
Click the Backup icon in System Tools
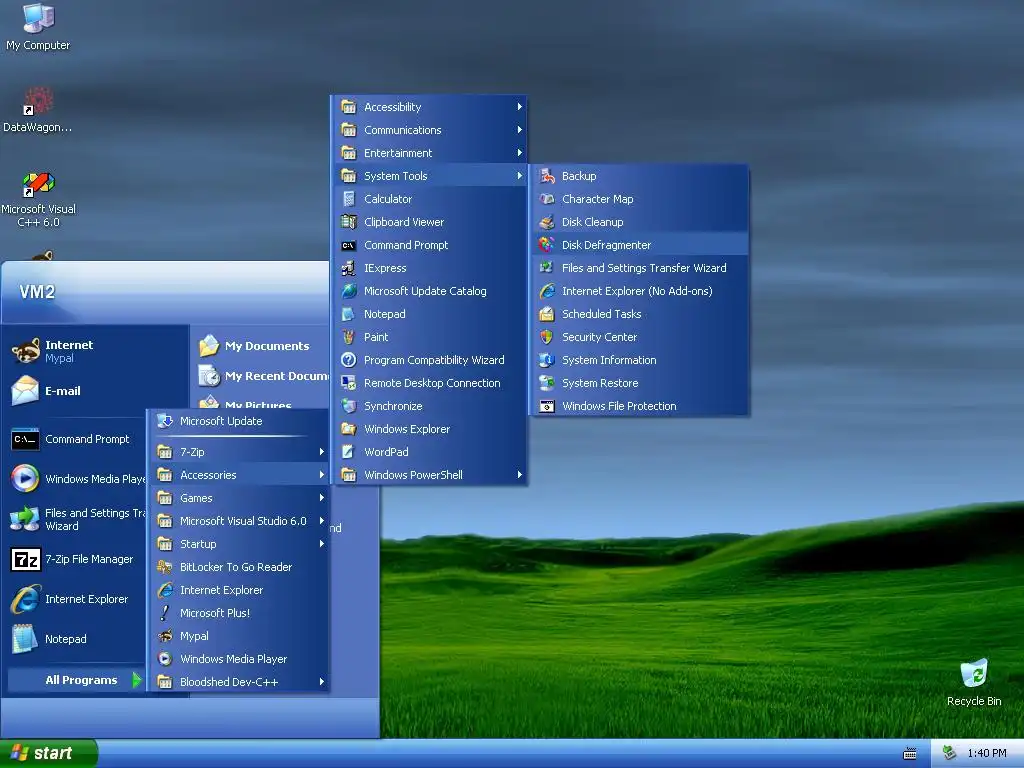(547, 176)
